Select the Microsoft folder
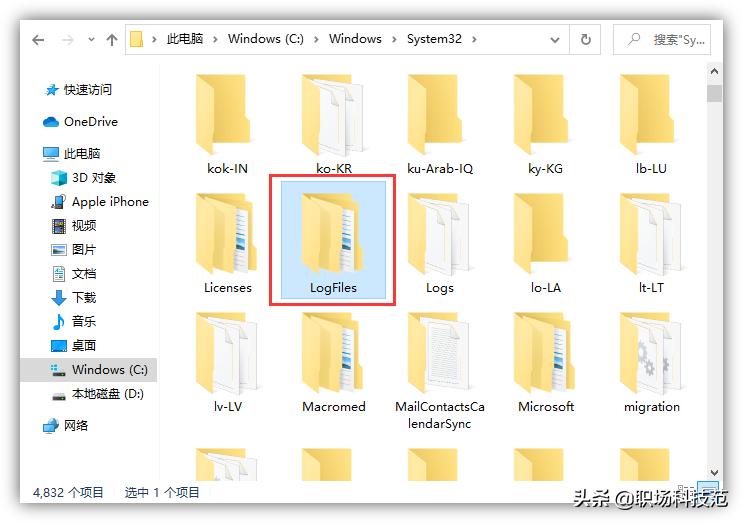This screenshot has width=743, height=523. [x=545, y=362]
